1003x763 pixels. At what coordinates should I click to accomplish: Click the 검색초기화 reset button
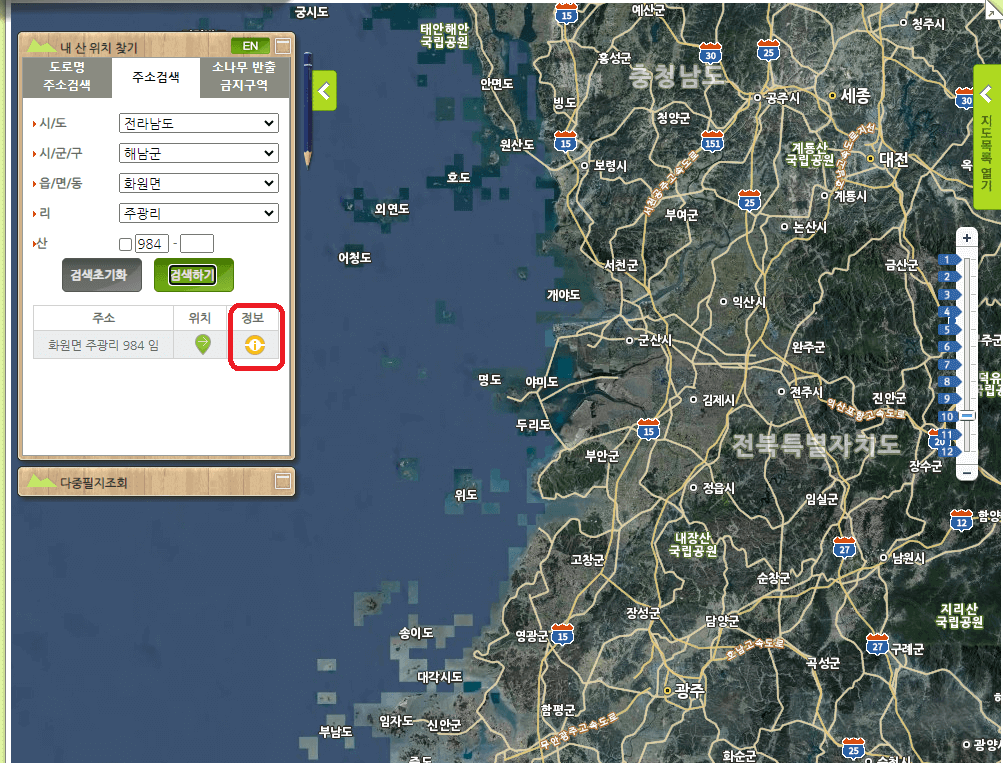[102, 275]
